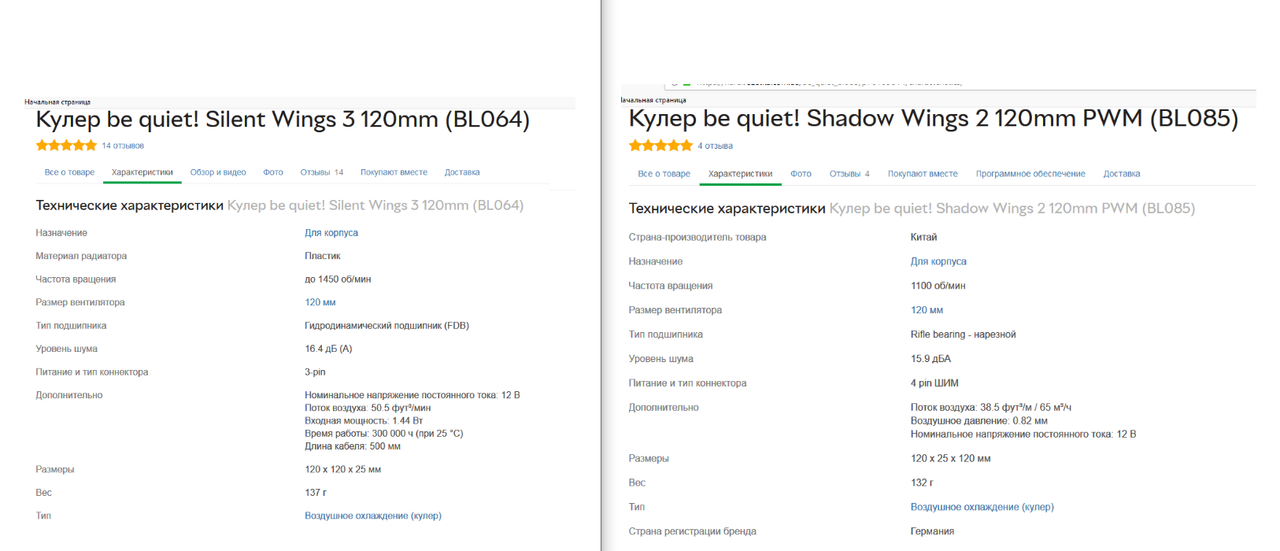Viewport: 1280px width, 551px height.
Task: Click 'Длина кабеля: 500 мм' line
Action: [x=353, y=447]
